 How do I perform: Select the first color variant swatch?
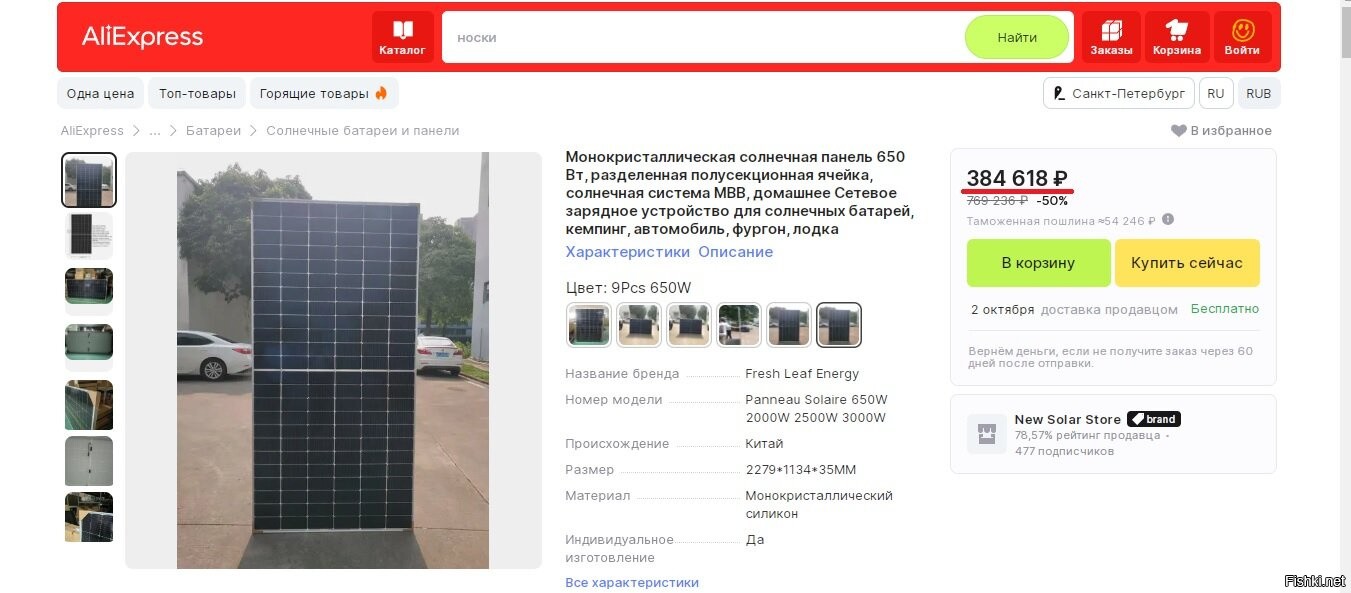coord(589,325)
